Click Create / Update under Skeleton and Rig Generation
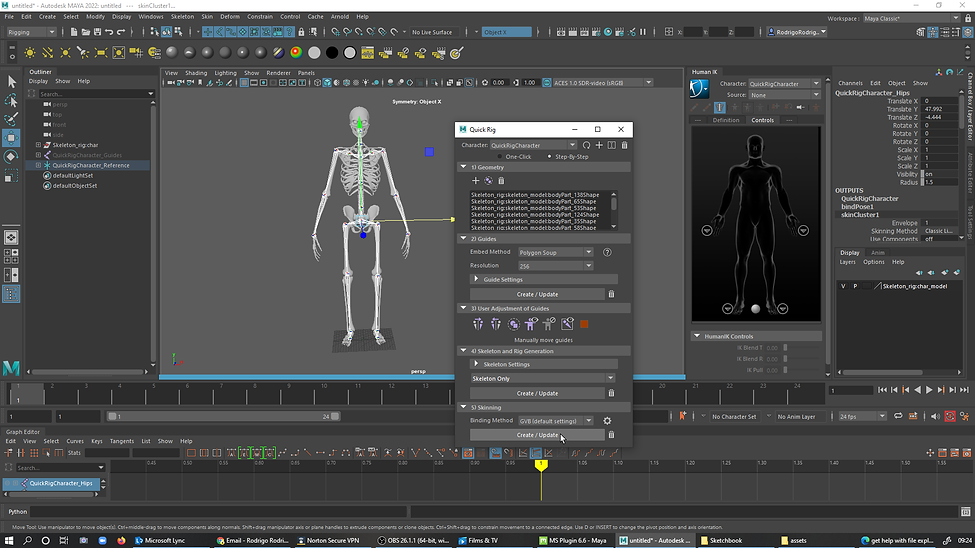The height and width of the screenshot is (548, 975). (537, 393)
